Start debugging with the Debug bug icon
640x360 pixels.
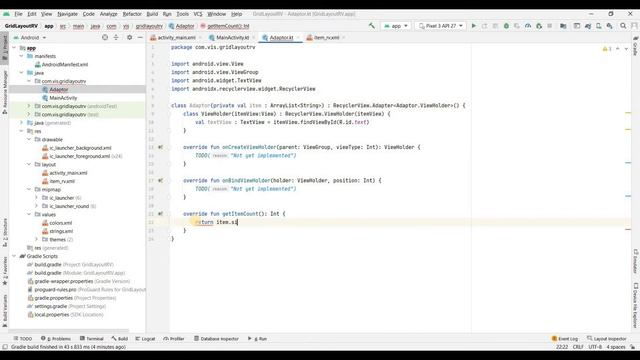(506, 26)
